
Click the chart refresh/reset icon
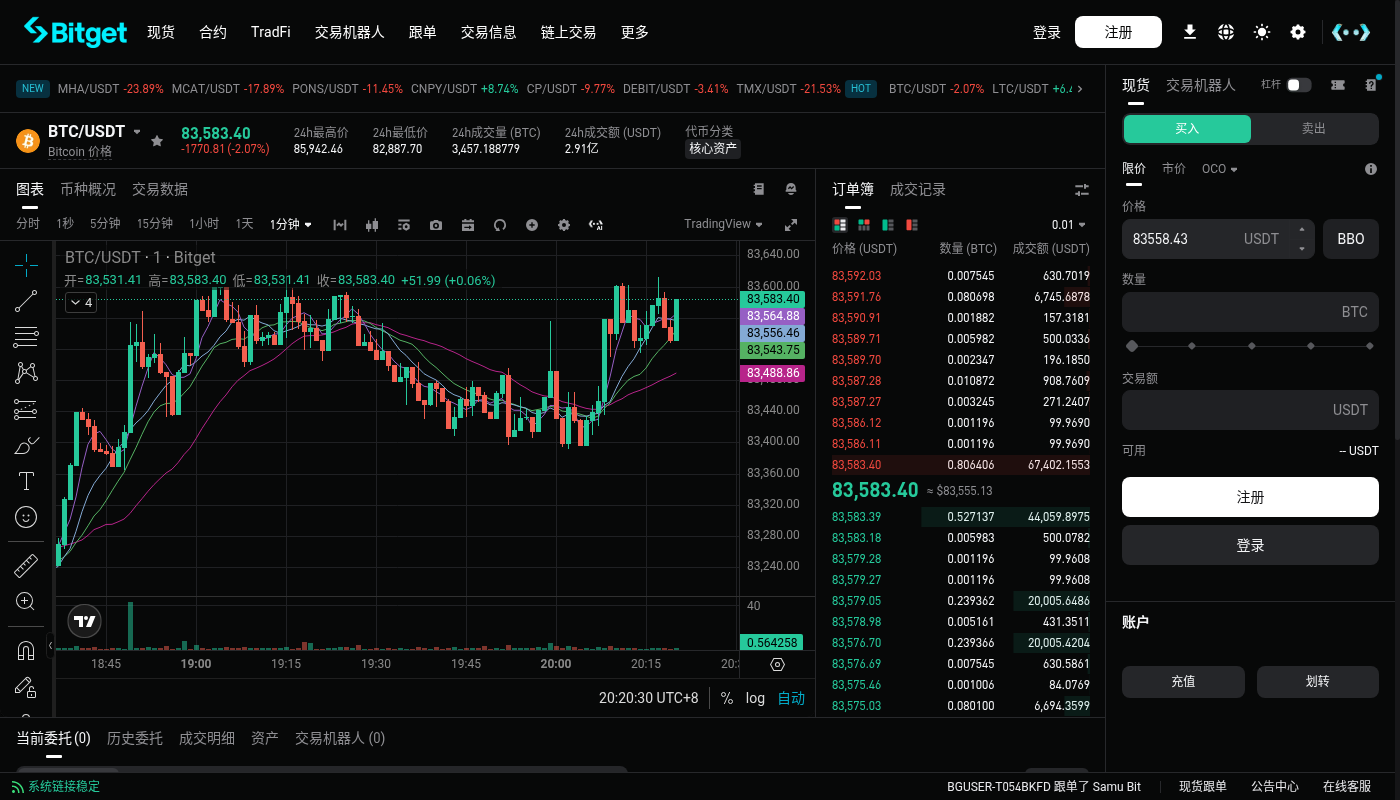click(500, 225)
